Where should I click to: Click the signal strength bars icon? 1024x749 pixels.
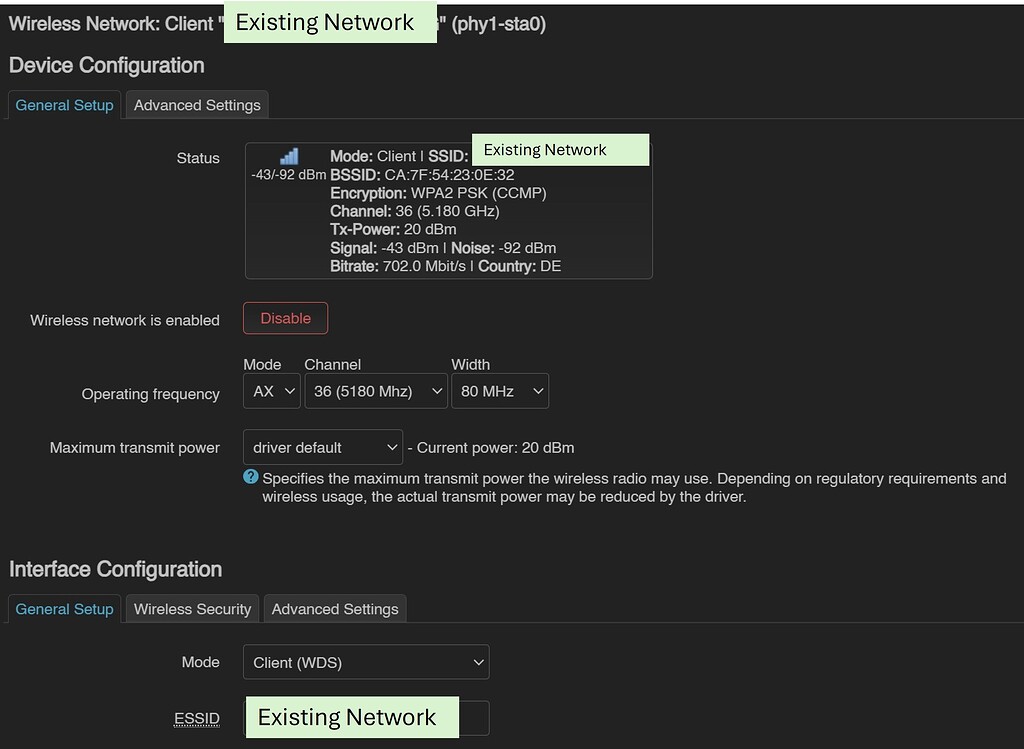[289, 155]
